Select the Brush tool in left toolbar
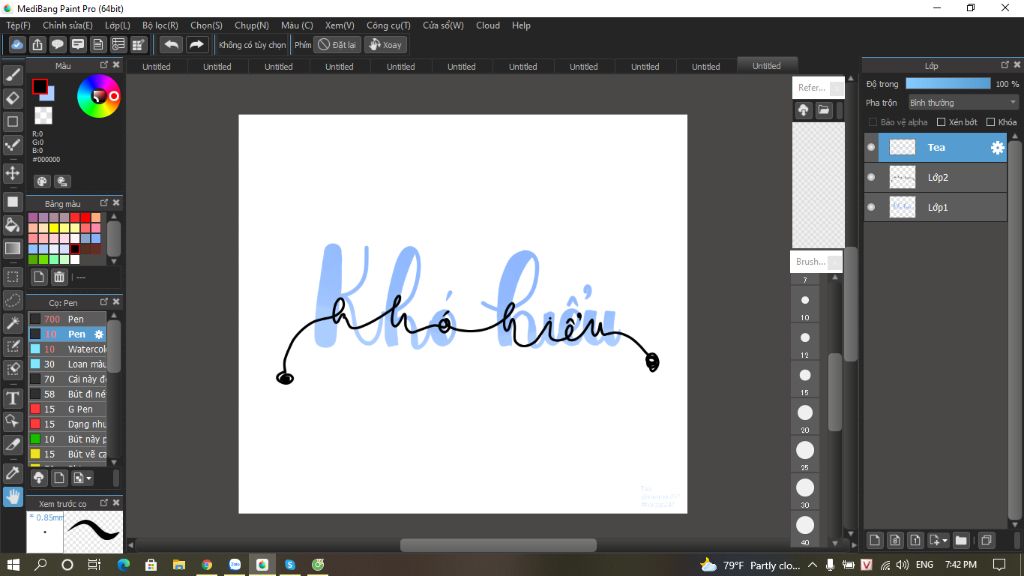The image size is (1024, 576). [x=12, y=75]
